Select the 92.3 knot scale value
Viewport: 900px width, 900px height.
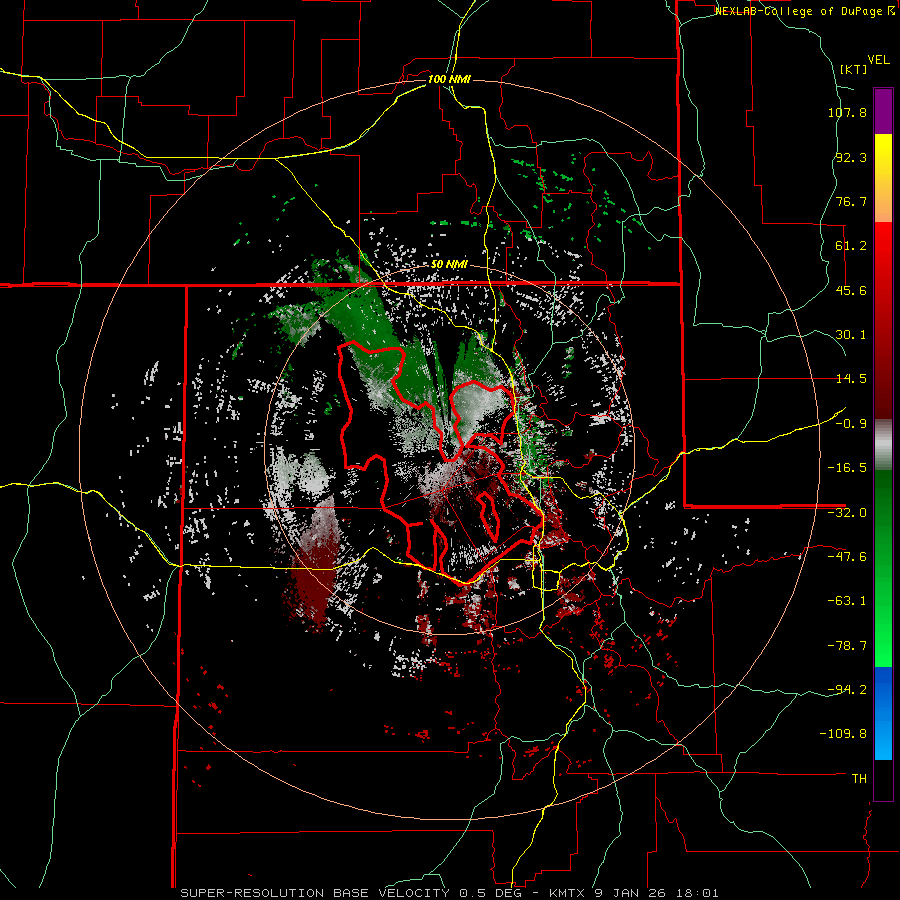pos(851,157)
